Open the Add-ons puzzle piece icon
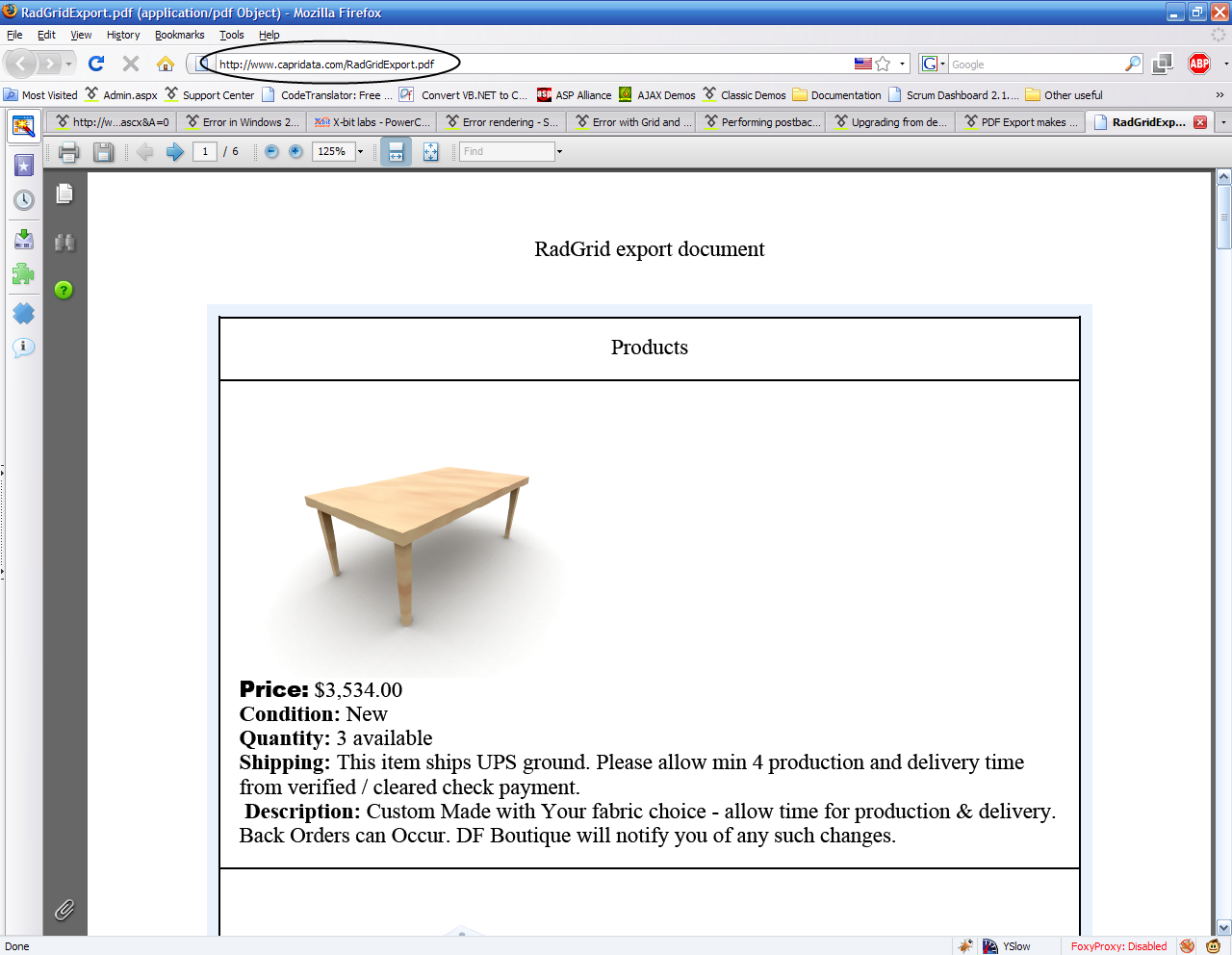Image resolution: width=1232 pixels, height=955 pixels. (24, 274)
